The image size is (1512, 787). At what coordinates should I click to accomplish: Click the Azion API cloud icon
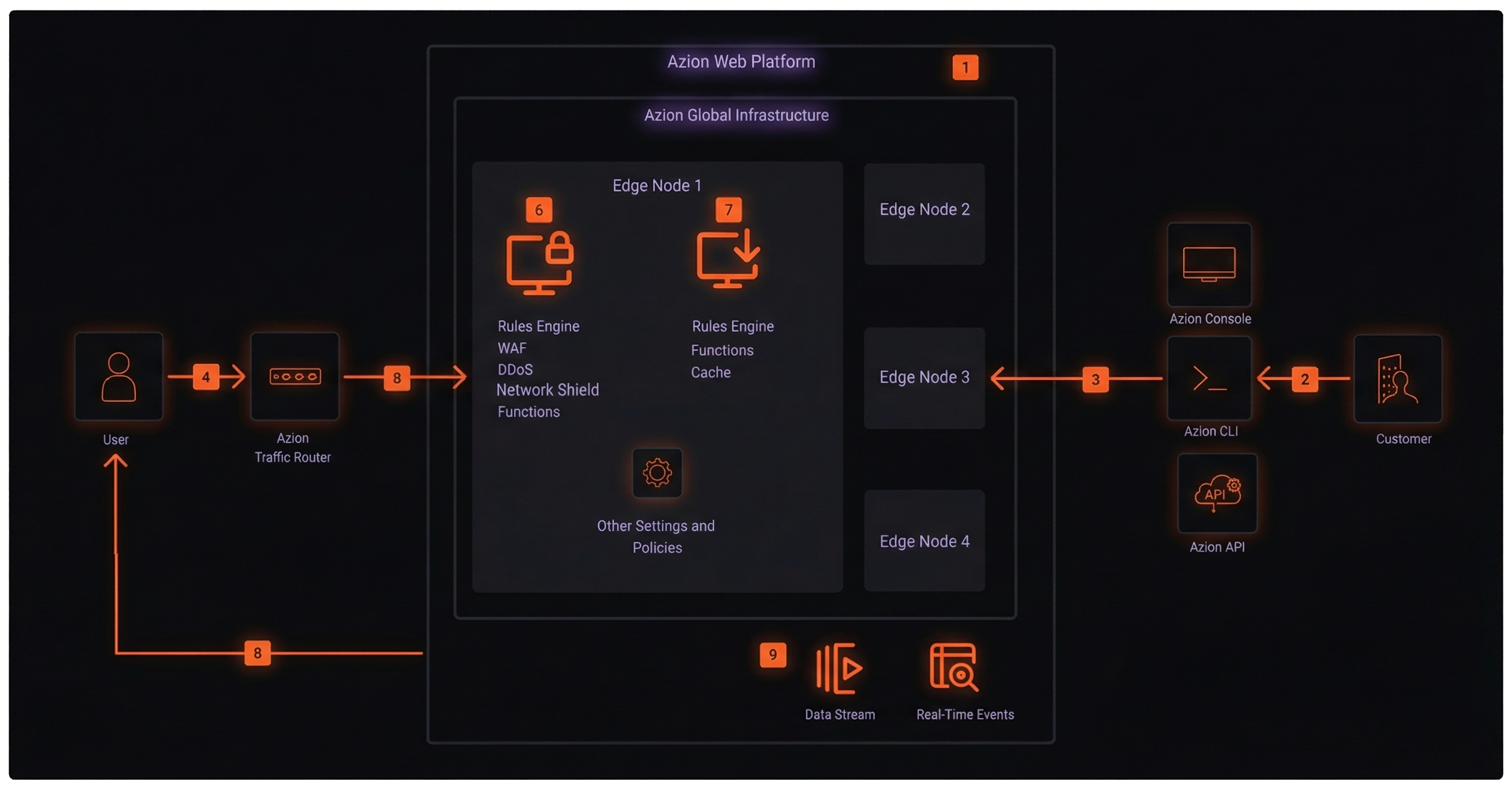1217,493
